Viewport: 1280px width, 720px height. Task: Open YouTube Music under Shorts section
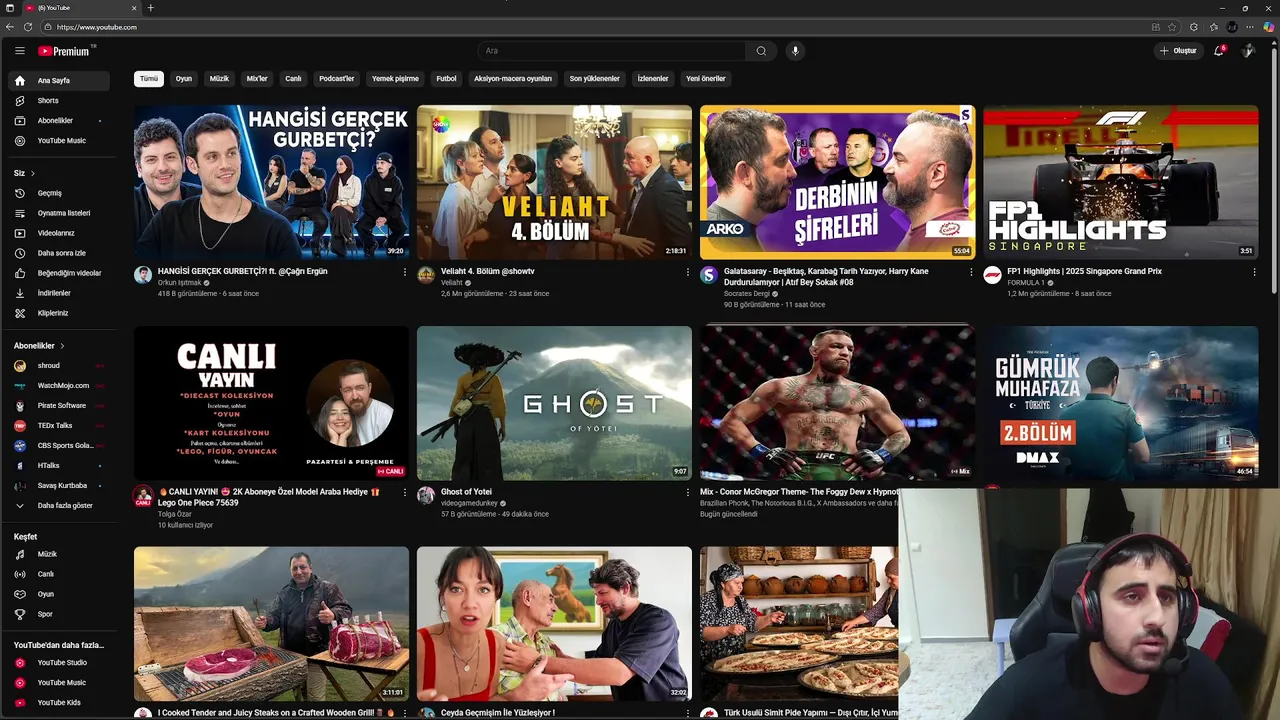click(58, 140)
